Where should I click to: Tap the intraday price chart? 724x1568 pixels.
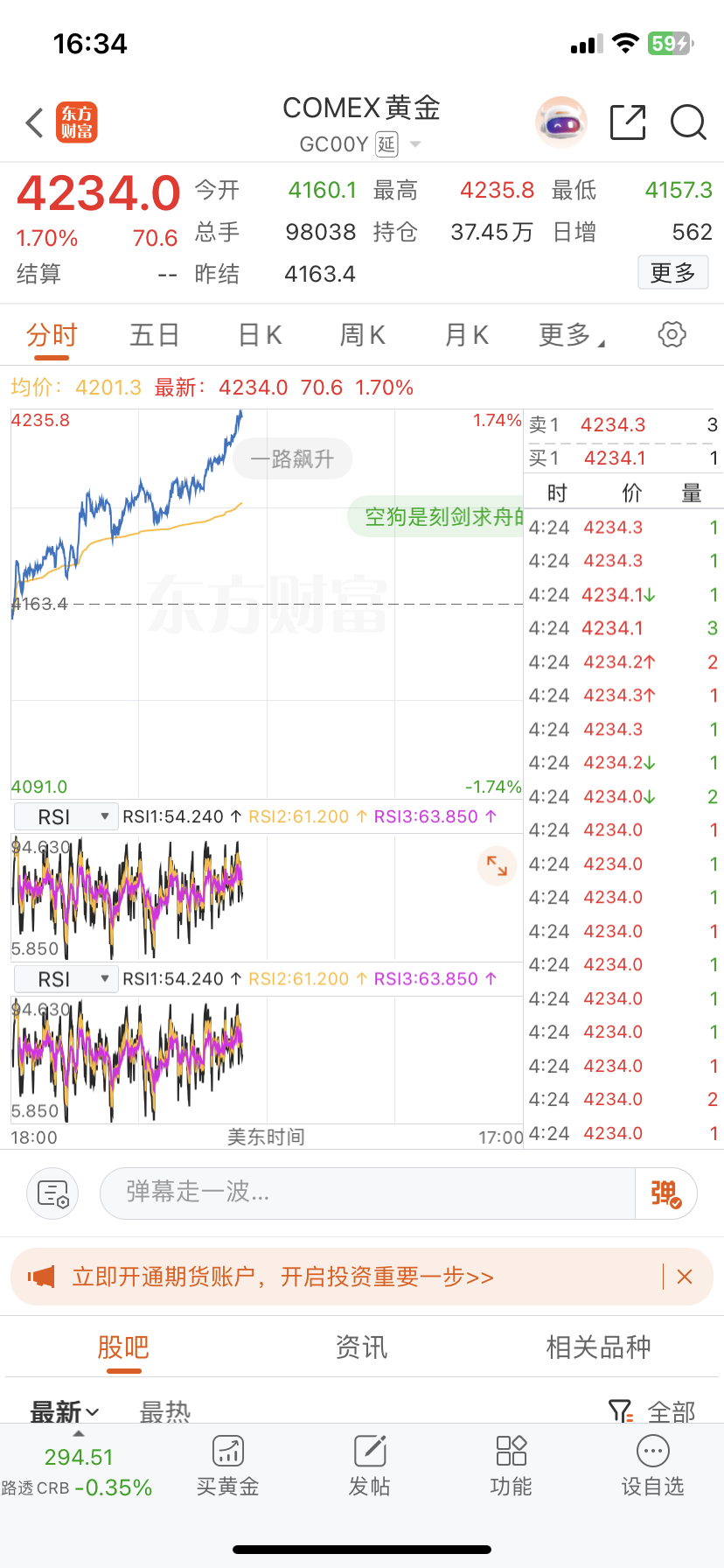[x=267, y=603]
